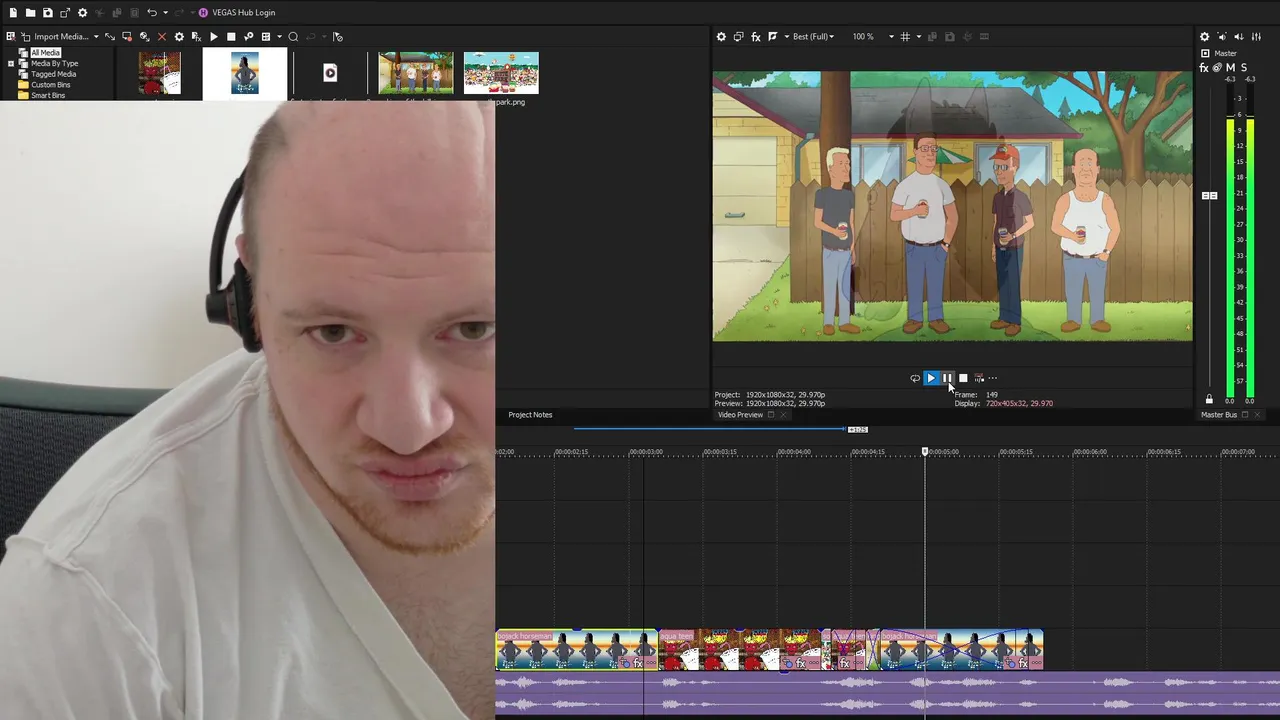Select the South Park png thumbnail
Viewport: 1280px width, 720px height.
(501, 73)
